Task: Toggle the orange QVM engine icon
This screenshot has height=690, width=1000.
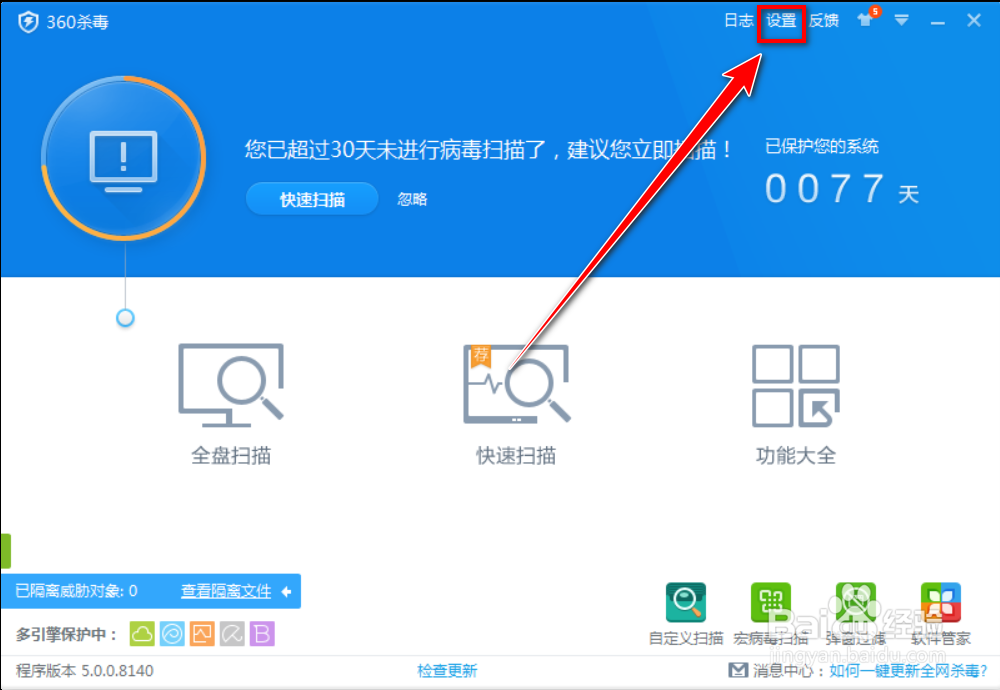Action: point(202,634)
